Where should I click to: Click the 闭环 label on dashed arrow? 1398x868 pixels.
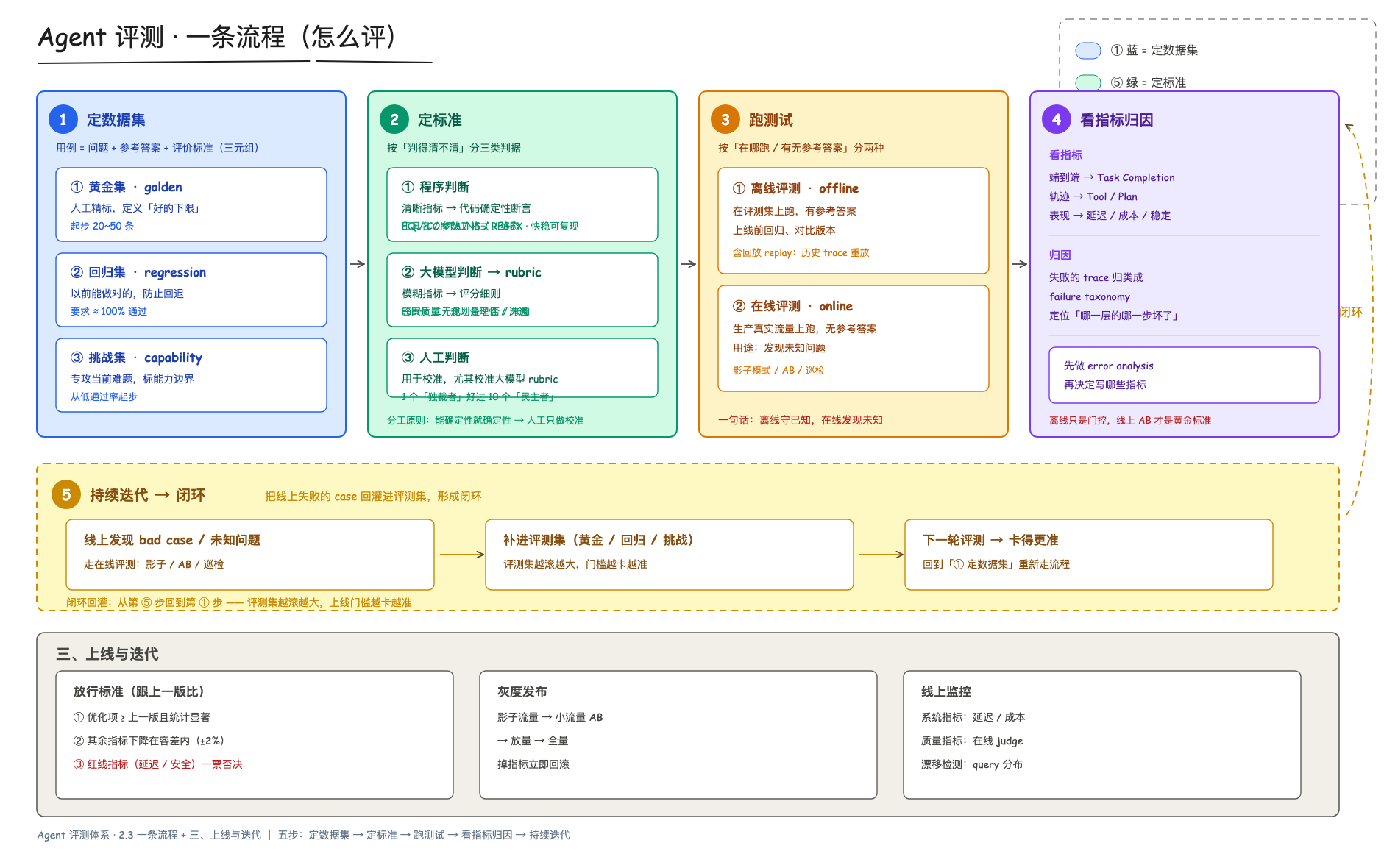click(1351, 312)
